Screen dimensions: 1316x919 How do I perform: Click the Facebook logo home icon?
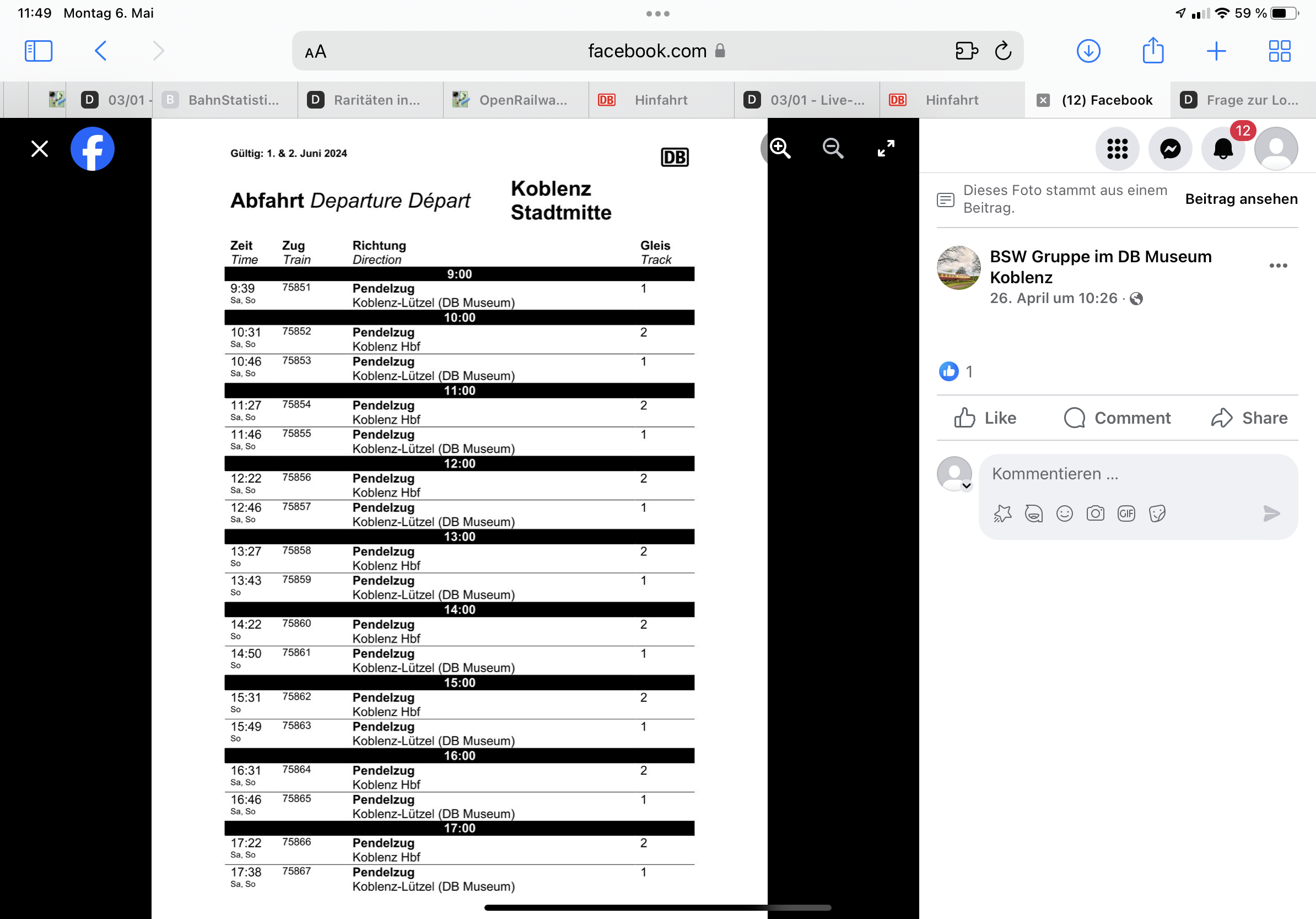pos(92,149)
